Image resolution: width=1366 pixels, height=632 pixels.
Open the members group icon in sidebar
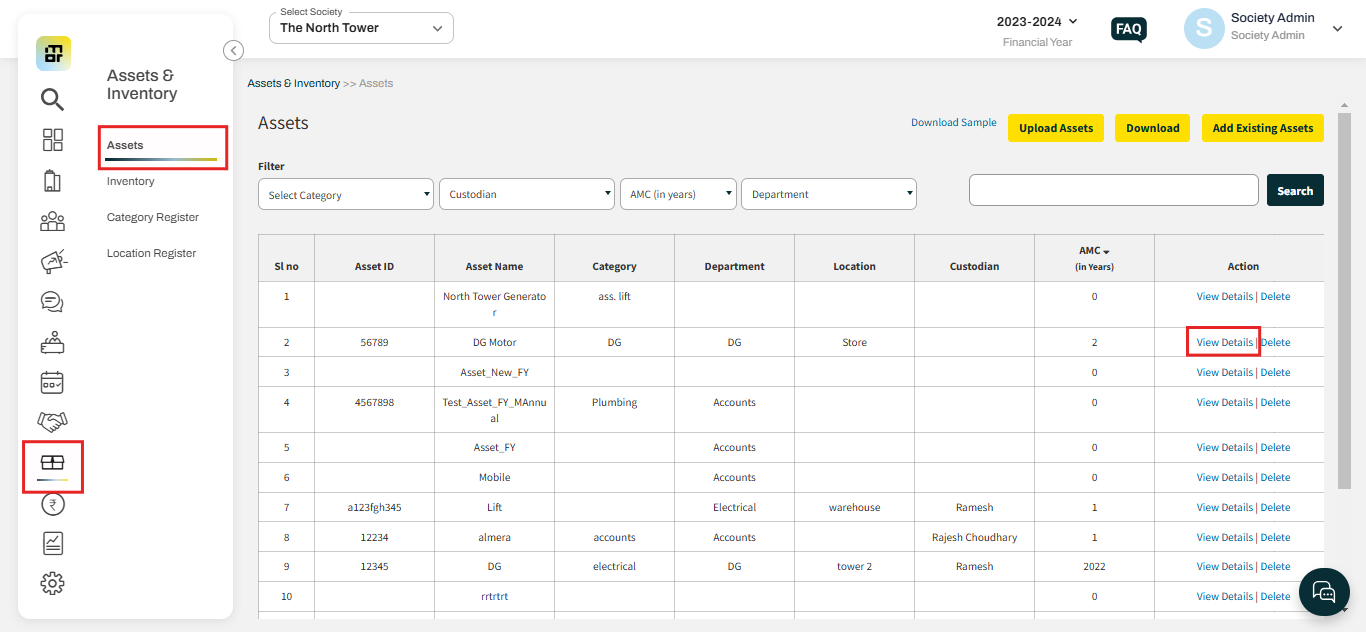click(52, 221)
